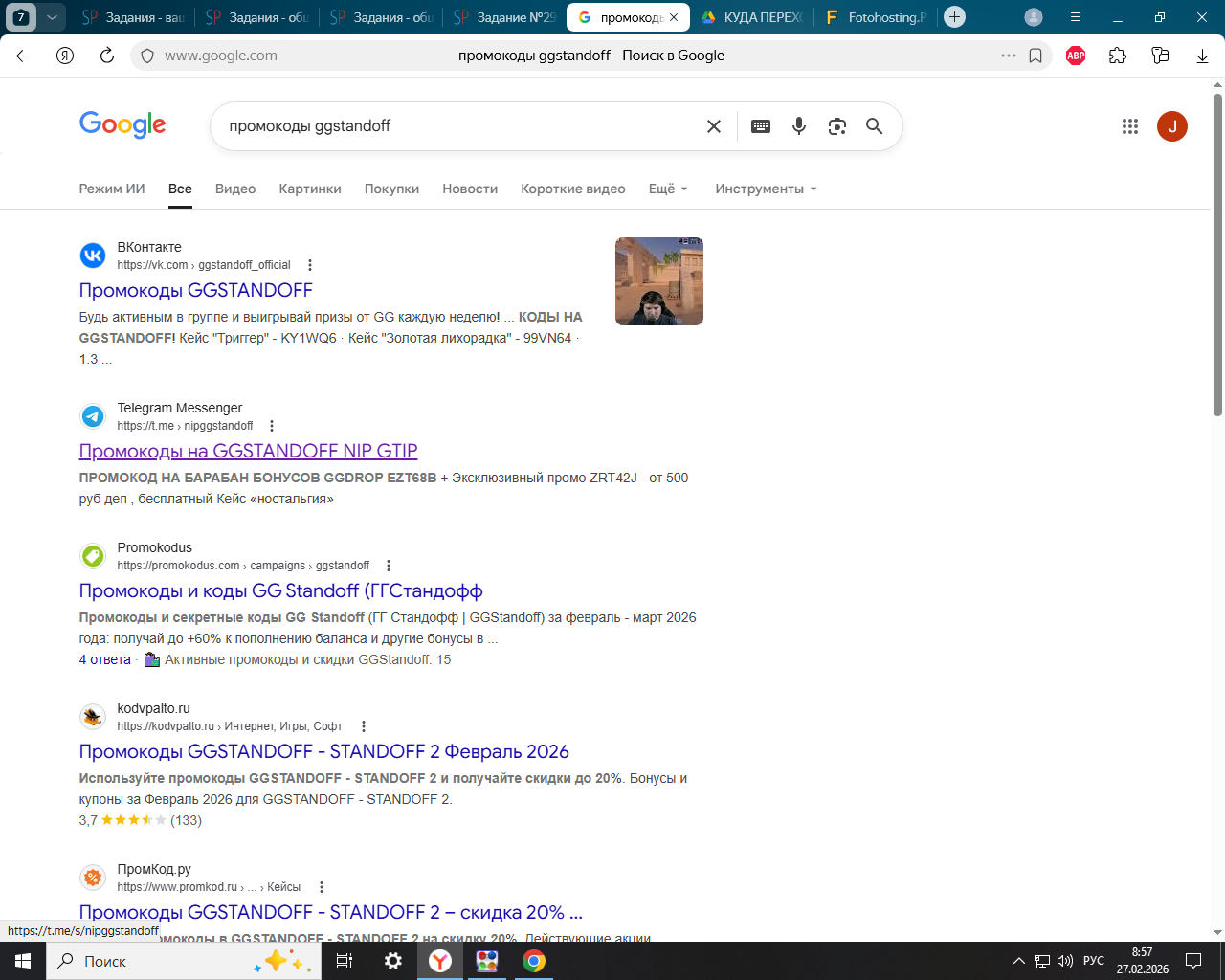Expand the Ещё dropdown
Viewport: 1225px width, 980px height.
click(x=668, y=189)
